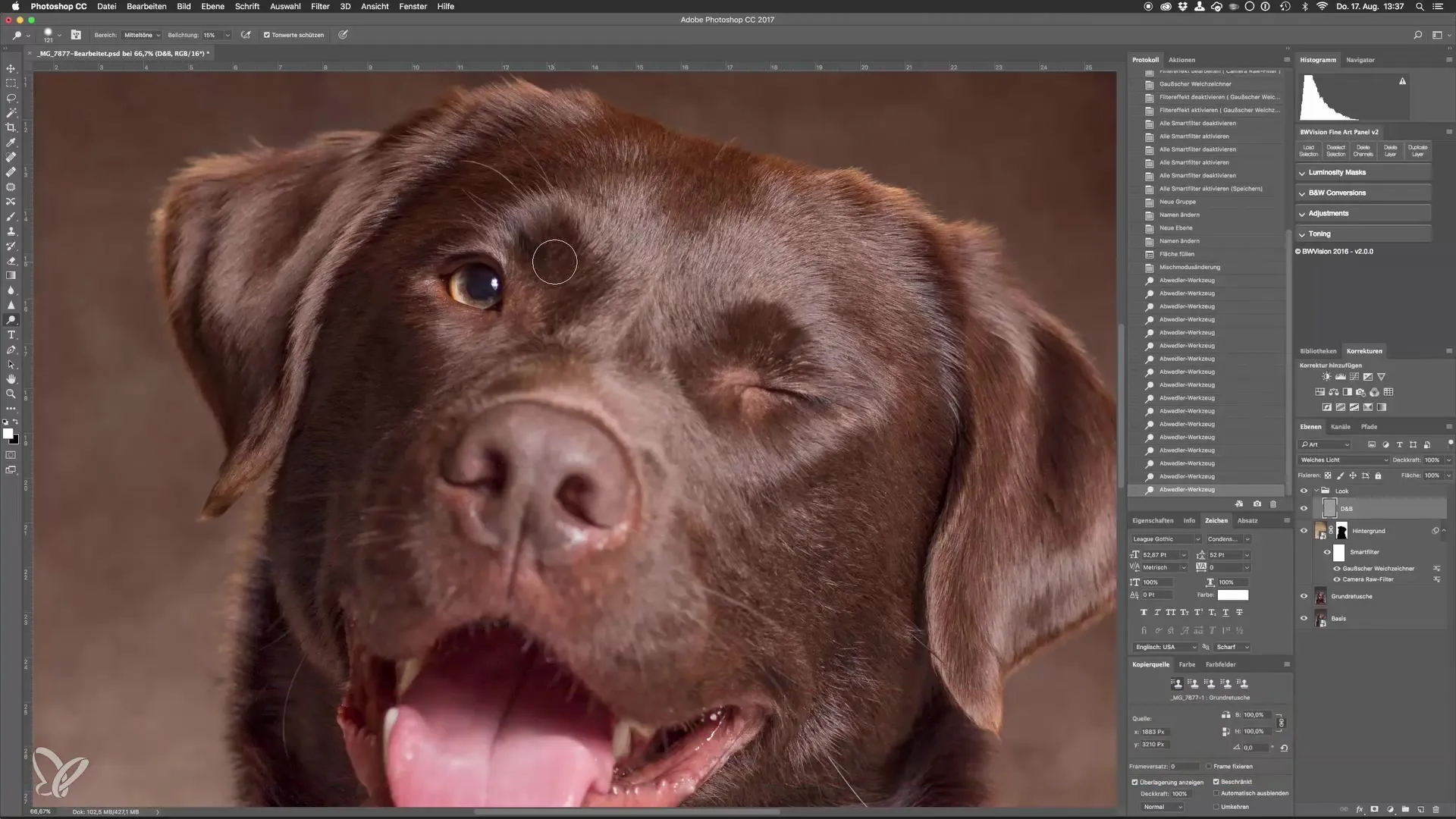Select the Spot Healing Brush tool
The width and height of the screenshot is (1456, 819).
[11, 157]
